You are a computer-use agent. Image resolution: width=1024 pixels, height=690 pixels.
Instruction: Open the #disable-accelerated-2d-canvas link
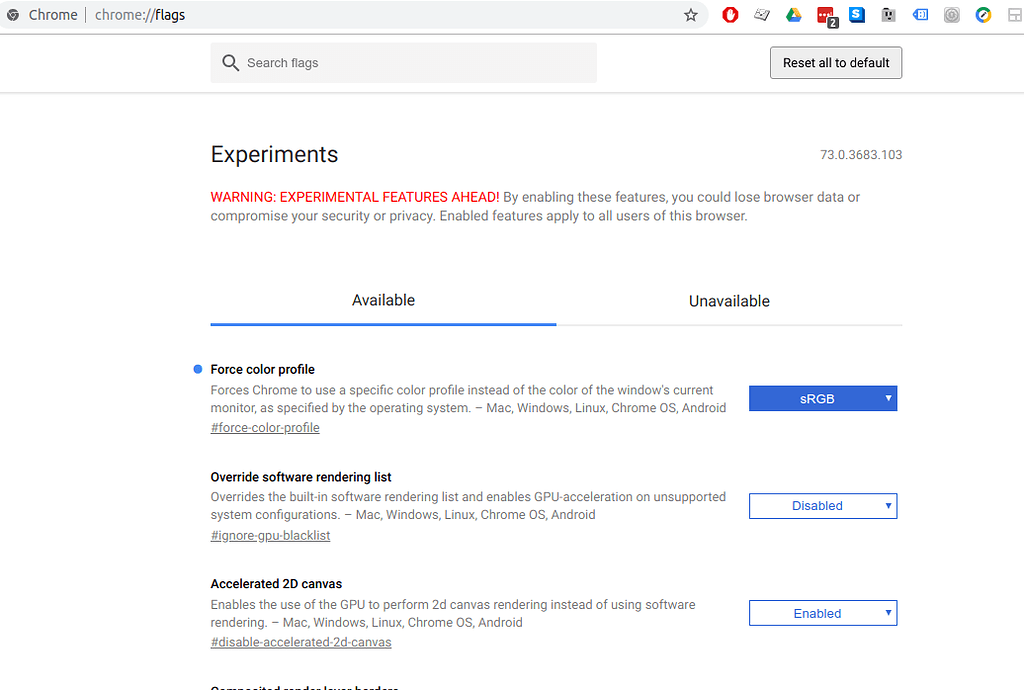point(301,642)
